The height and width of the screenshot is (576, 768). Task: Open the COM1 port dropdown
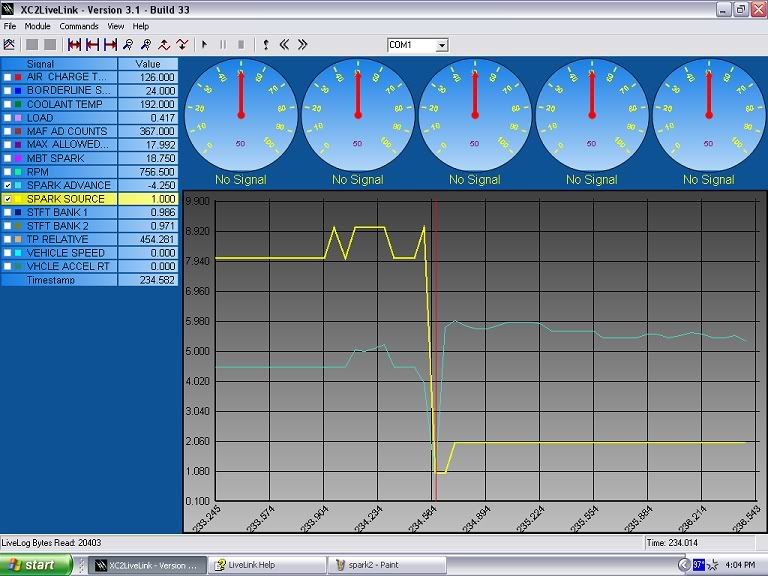tap(441, 45)
